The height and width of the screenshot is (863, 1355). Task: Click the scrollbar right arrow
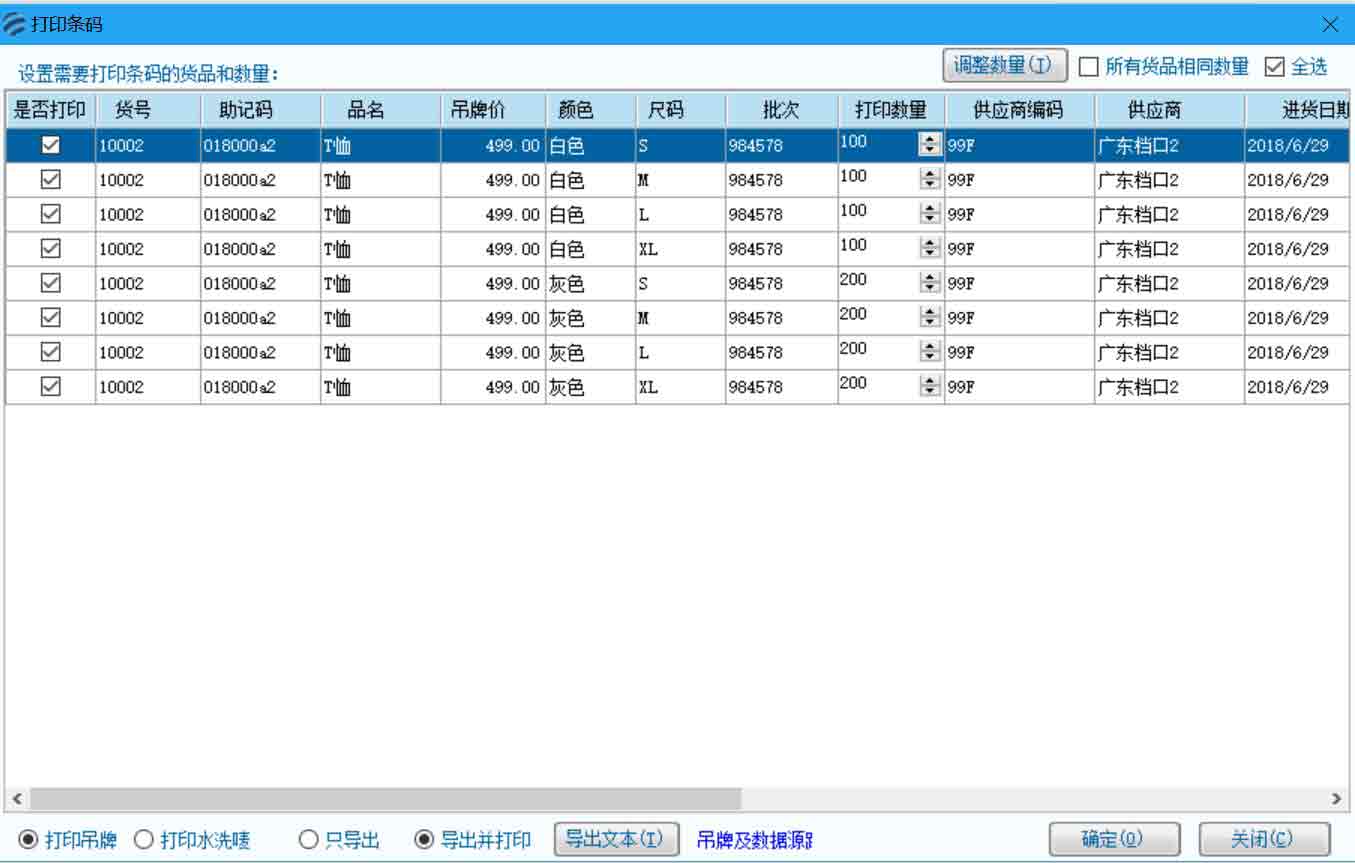[x=1337, y=799]
